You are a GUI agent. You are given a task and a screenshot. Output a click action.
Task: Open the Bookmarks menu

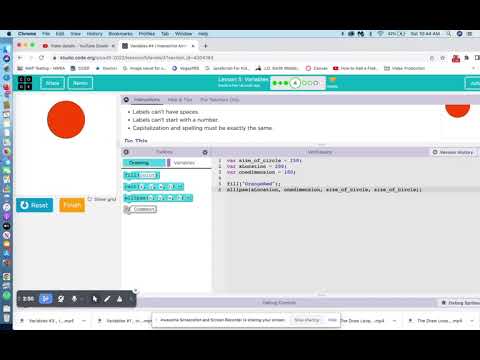click(x=120, y=34)
